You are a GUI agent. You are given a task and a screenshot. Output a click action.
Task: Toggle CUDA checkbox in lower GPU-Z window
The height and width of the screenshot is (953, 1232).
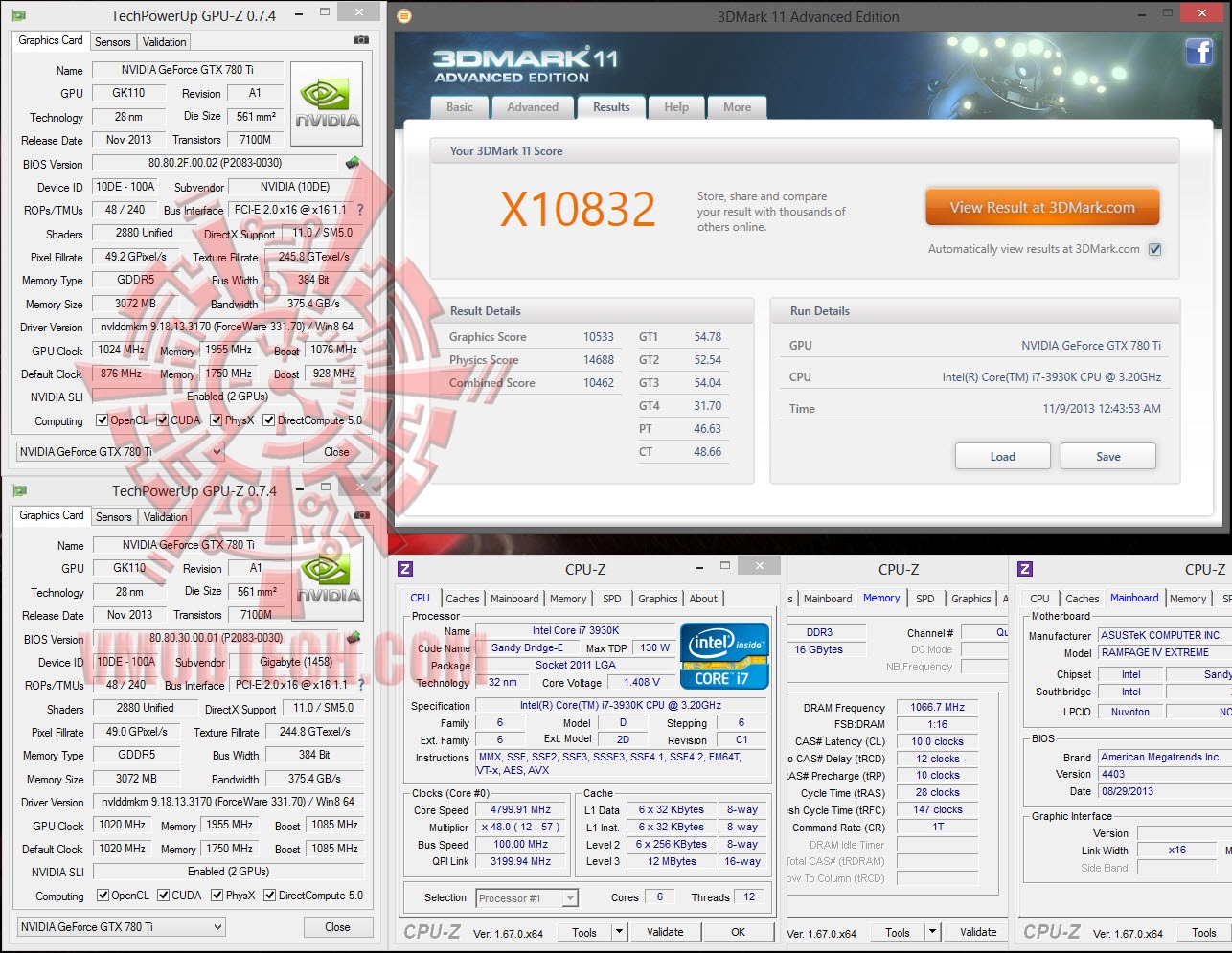(x=164, y=896)
